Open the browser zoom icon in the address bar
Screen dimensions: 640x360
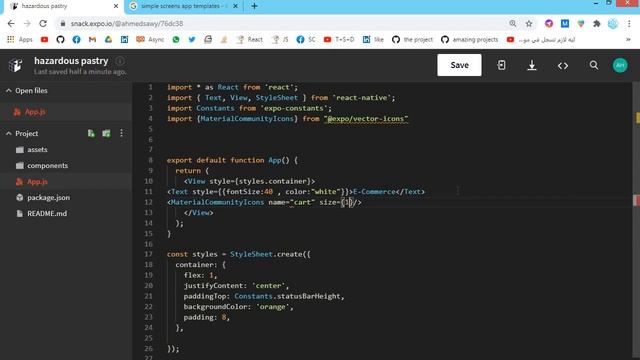tap(513, 24)
